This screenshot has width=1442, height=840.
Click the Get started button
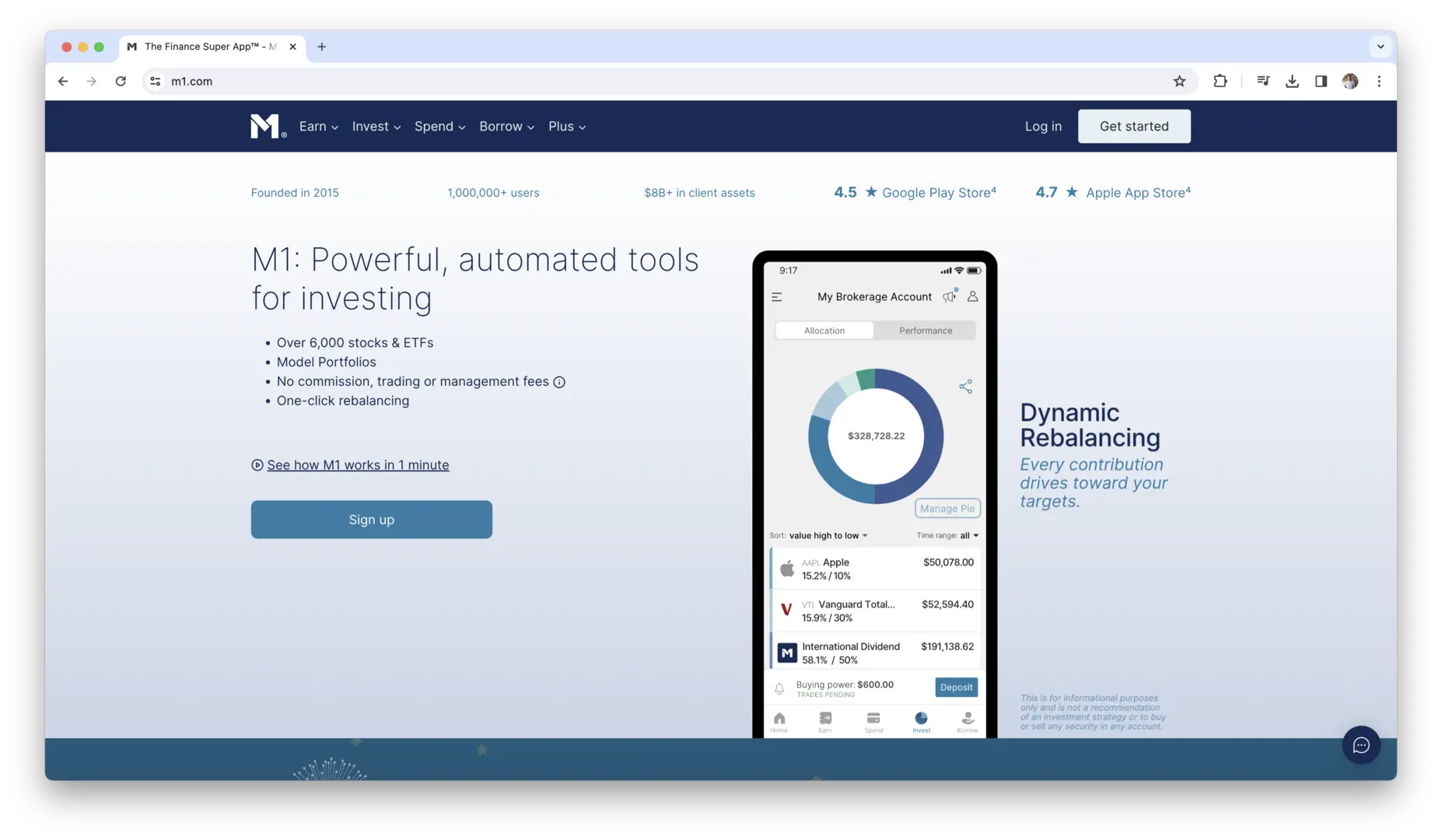(x=1134, y=126)
